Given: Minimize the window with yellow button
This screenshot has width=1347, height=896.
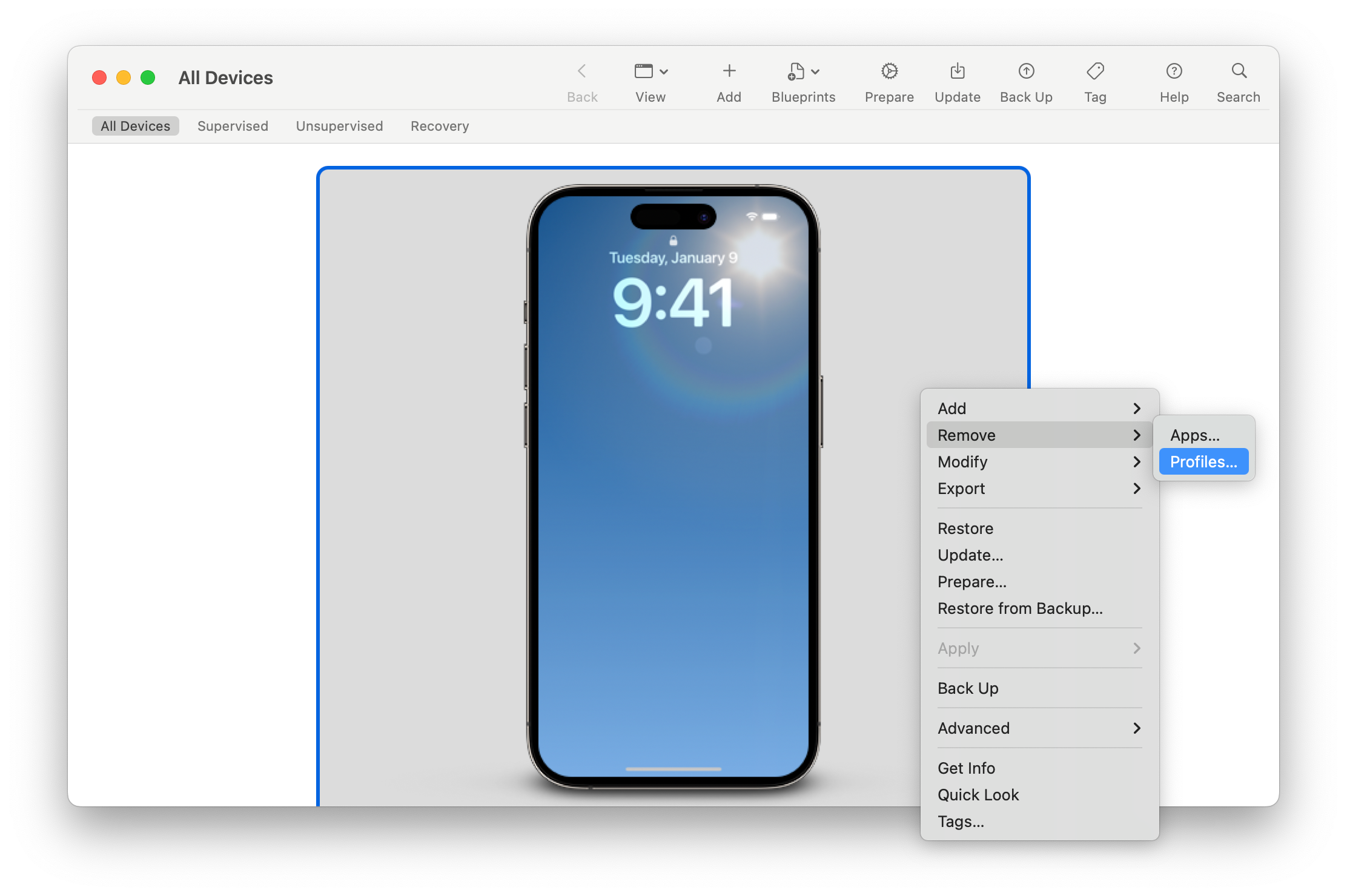Looking at the screenshot, I should (x=124, y=77).
